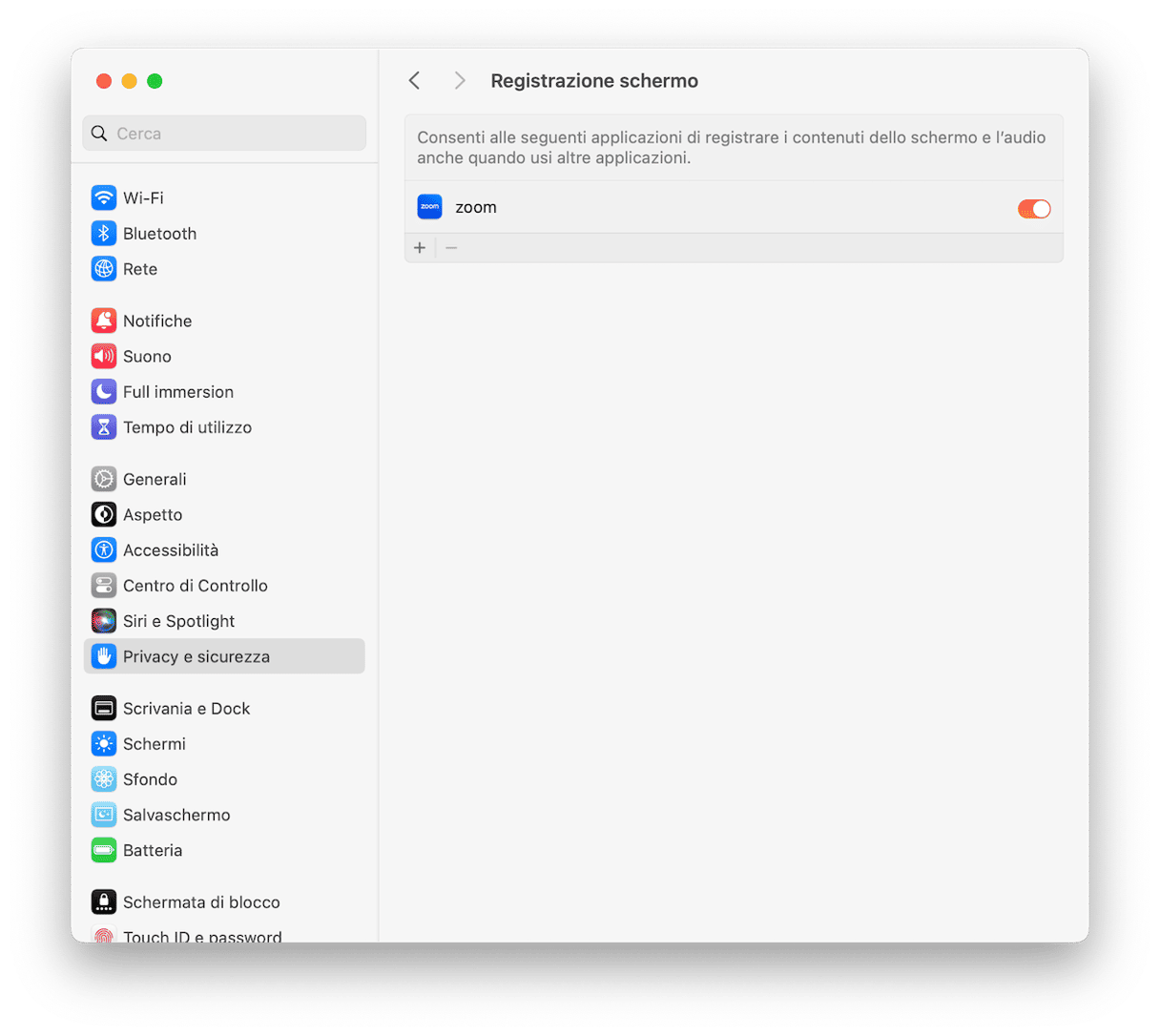1160x1036 pixels.
Task: Select the Schermi brightness icon
Action: click(x=103, y=743)
